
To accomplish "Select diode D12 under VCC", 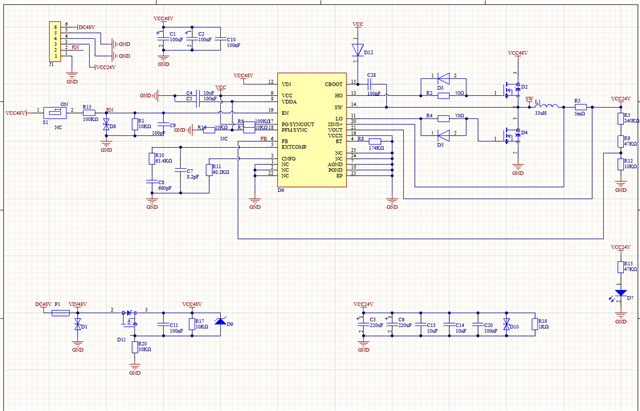I will click(x=358, y=50).
